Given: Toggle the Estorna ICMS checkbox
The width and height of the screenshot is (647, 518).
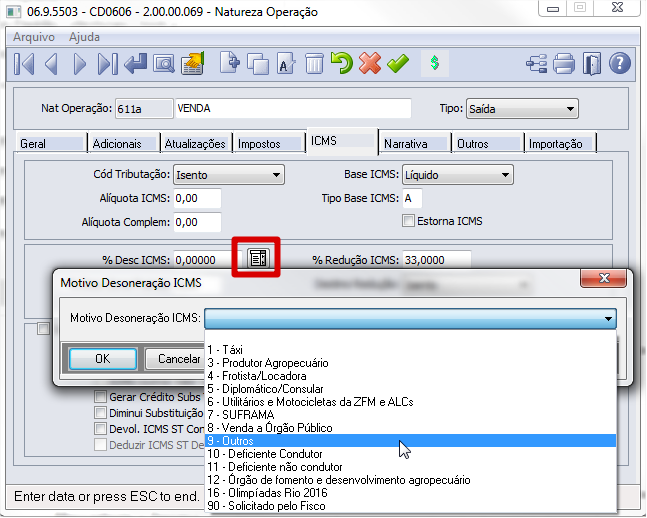Looking at the screenshot, I should coord(408,221).
